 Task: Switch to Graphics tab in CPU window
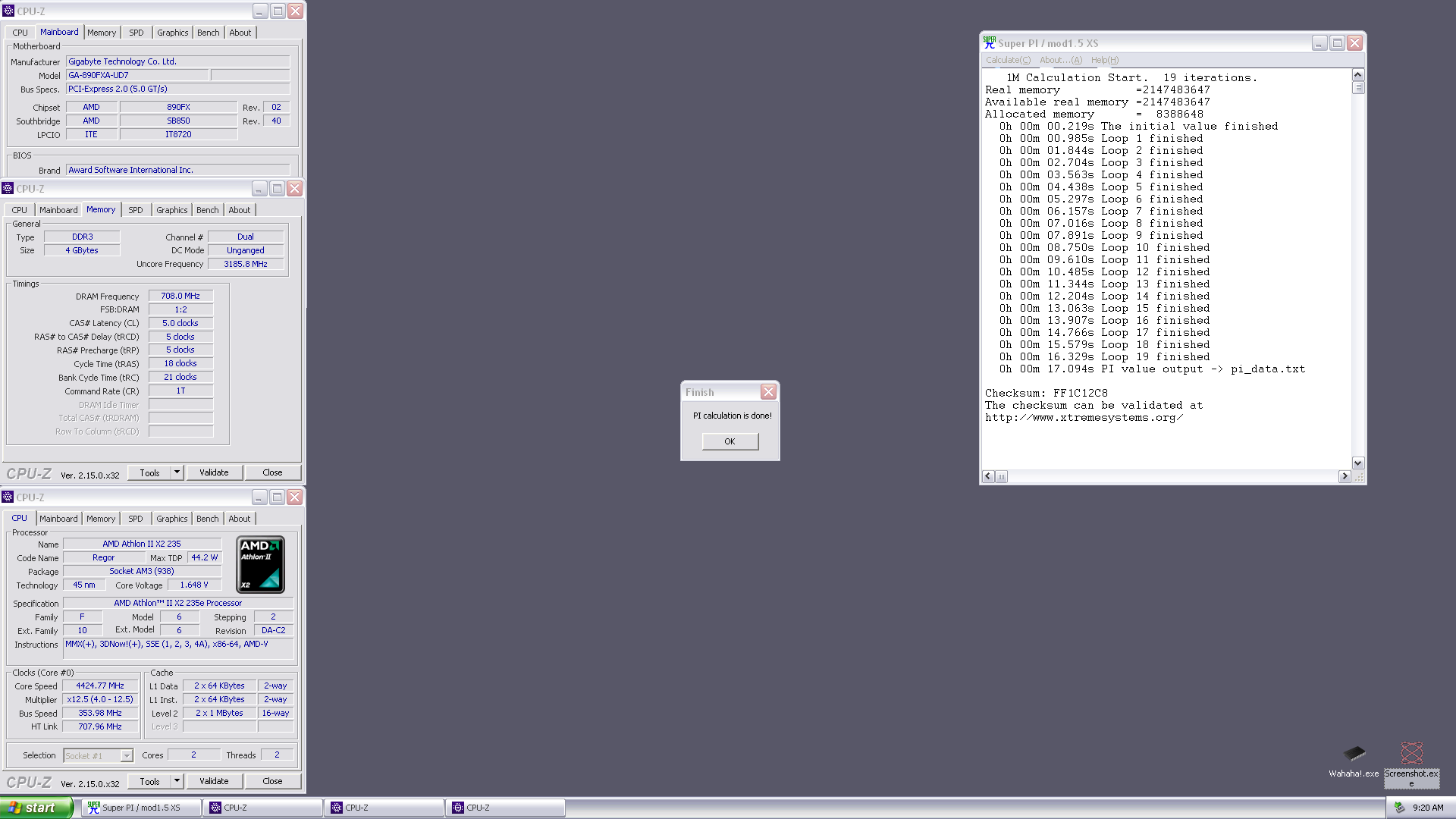172,519
